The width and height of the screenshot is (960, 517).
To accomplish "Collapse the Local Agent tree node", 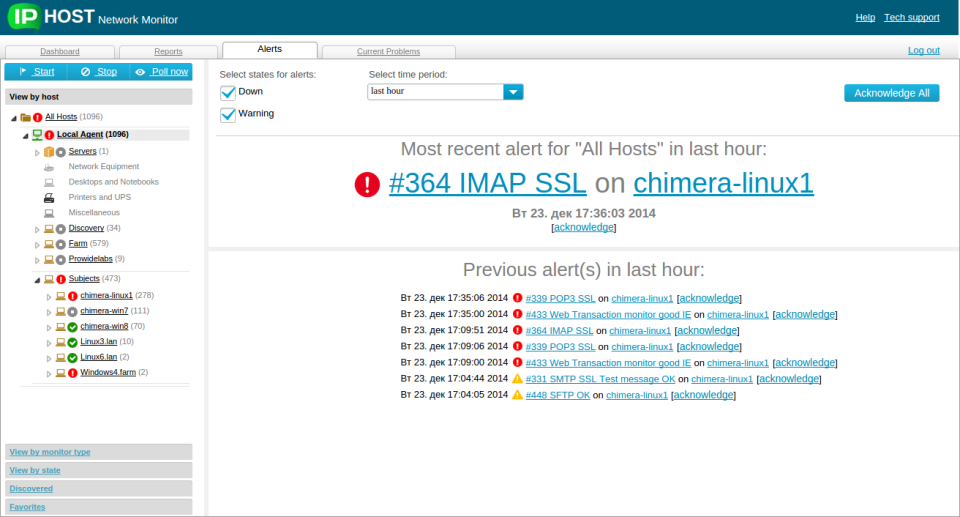I will [25, 136].
